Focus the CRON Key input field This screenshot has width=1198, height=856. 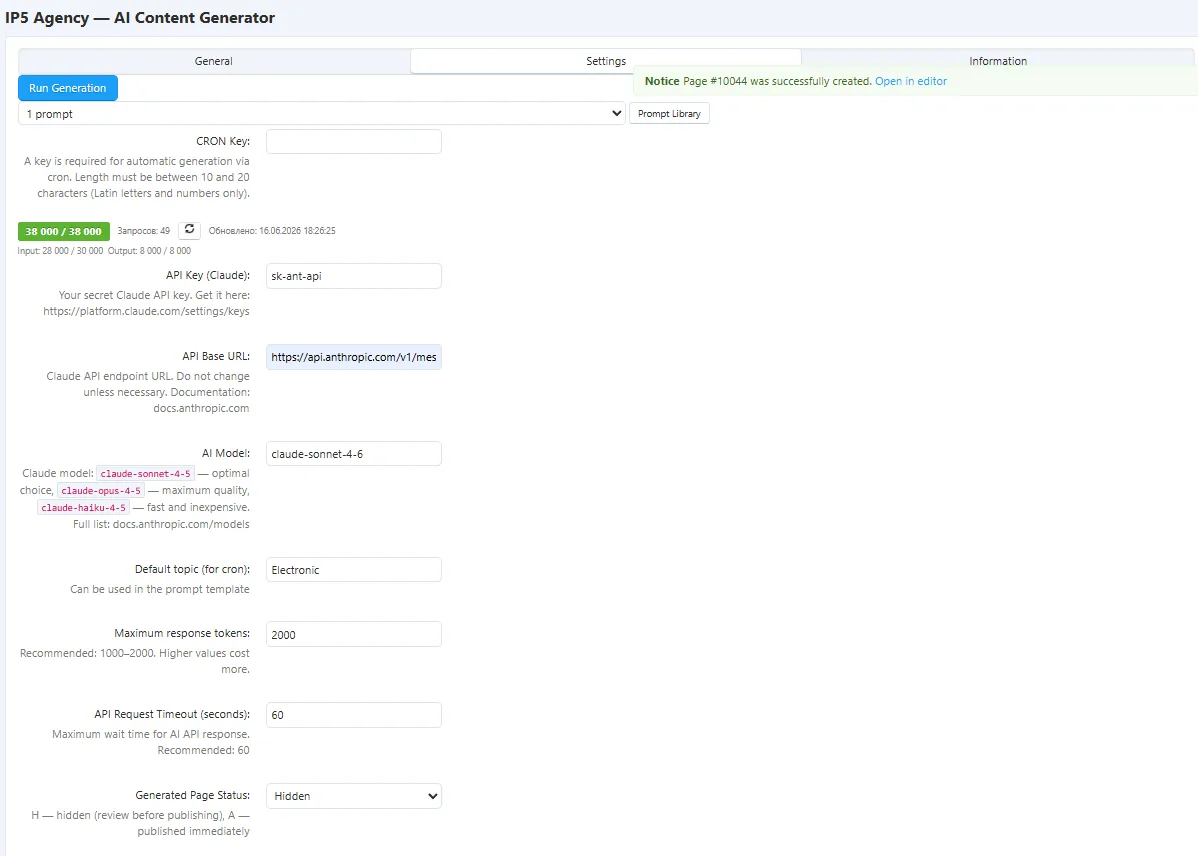(x=354, y=141)
